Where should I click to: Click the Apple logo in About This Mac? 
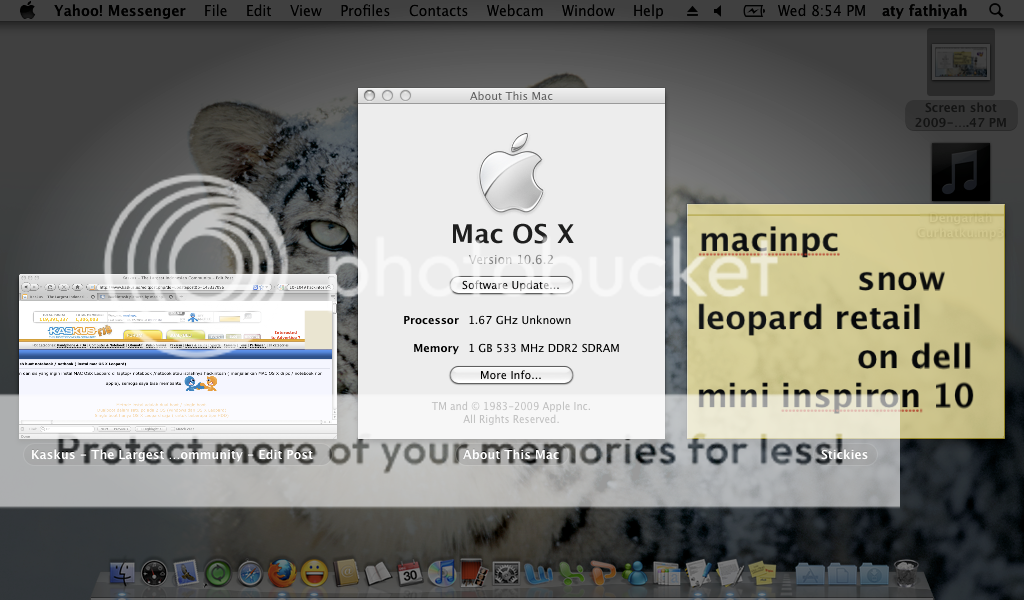click(511, 173)
